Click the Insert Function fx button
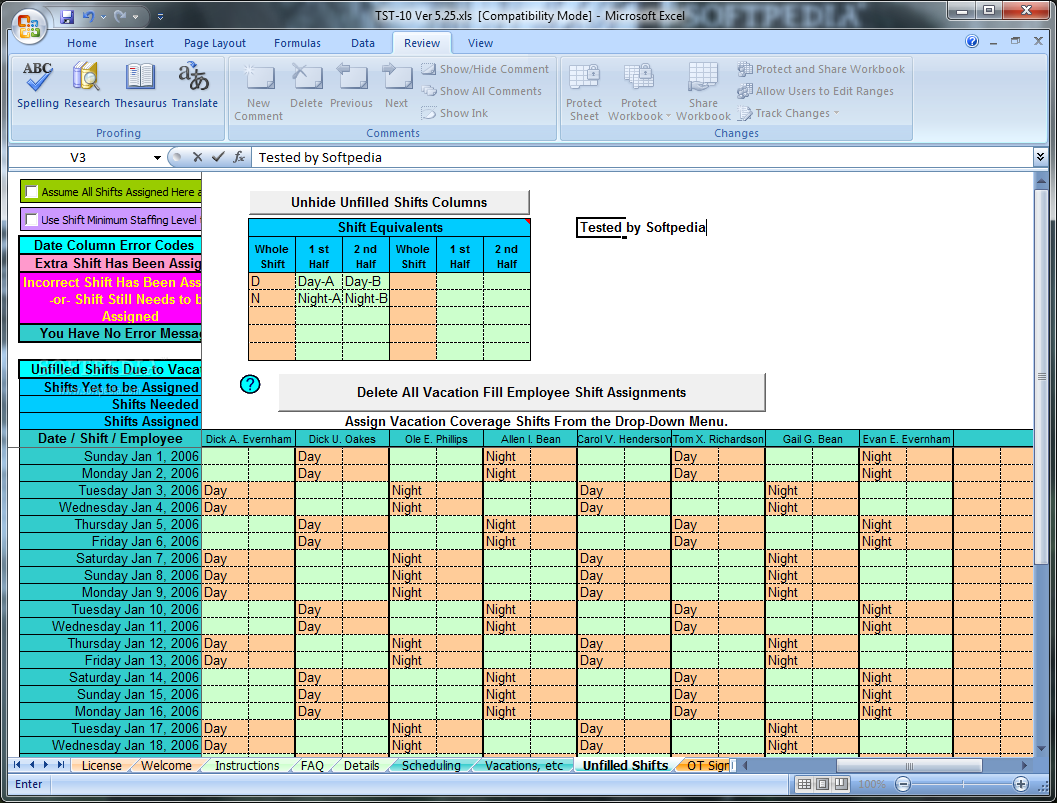Screen dimensions: 1057x803 239,157
